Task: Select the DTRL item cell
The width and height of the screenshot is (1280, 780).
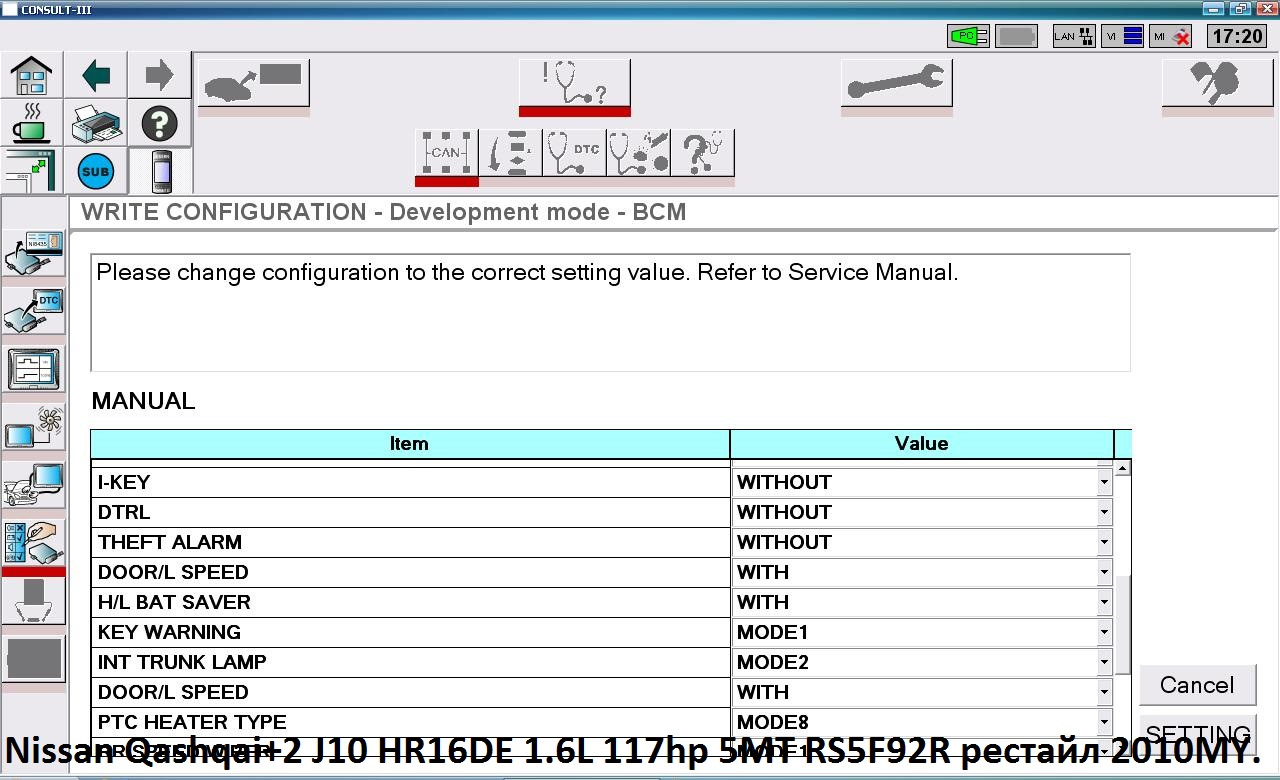Action: point(410,512)
